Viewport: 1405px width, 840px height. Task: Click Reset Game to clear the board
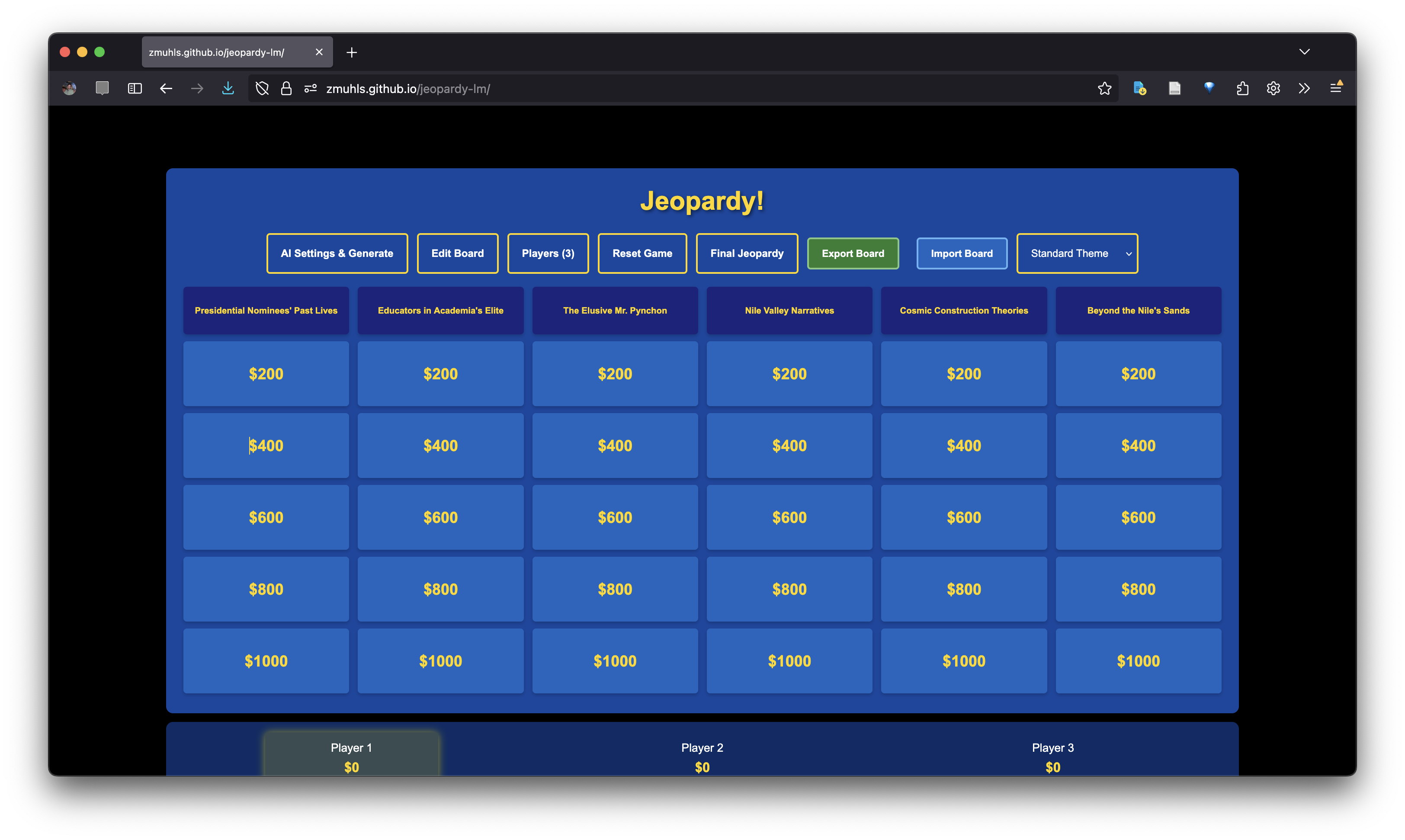pyautogui.click(x=642, y=253)
